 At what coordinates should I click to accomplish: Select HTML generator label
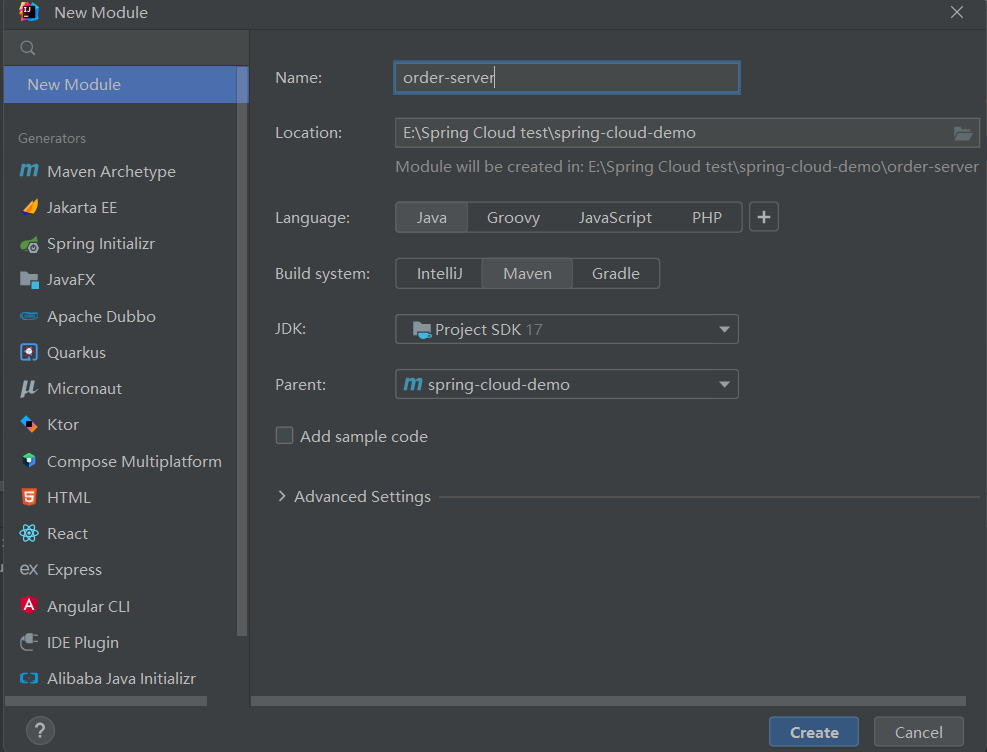(69, 498)
